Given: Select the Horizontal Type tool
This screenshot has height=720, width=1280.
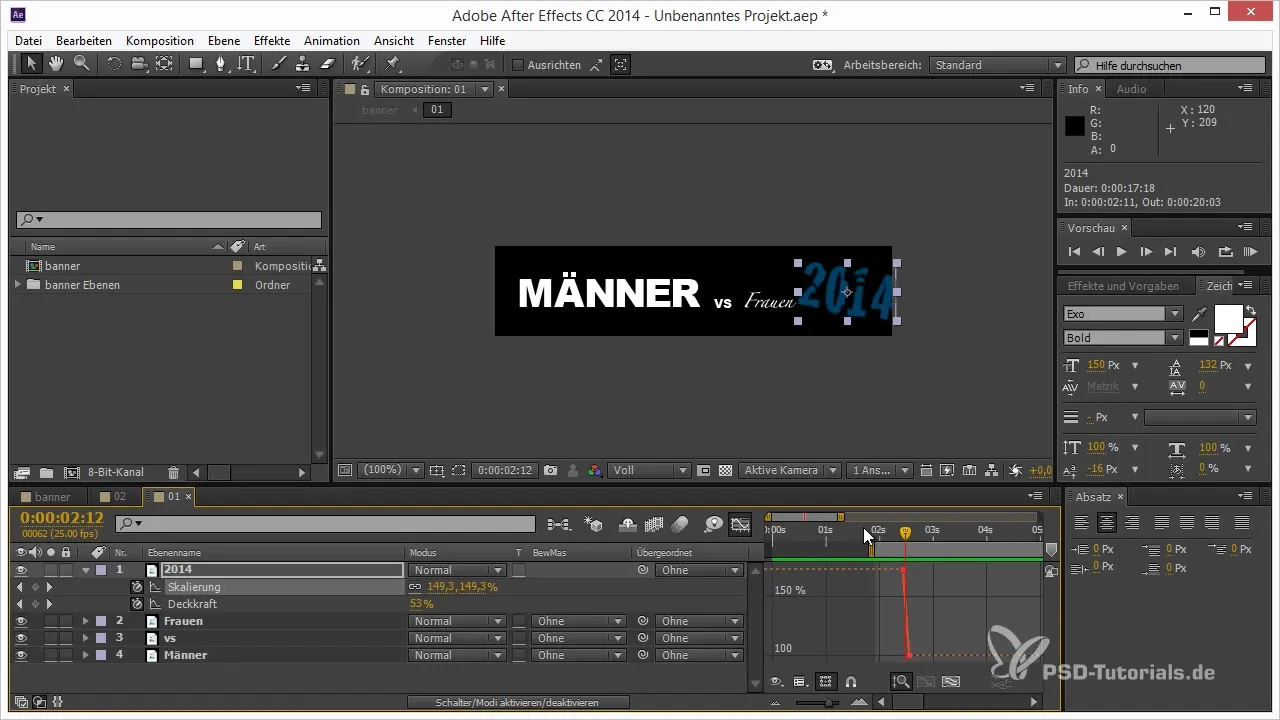Looking at the screenshot, I should click(x=246, y=64).
